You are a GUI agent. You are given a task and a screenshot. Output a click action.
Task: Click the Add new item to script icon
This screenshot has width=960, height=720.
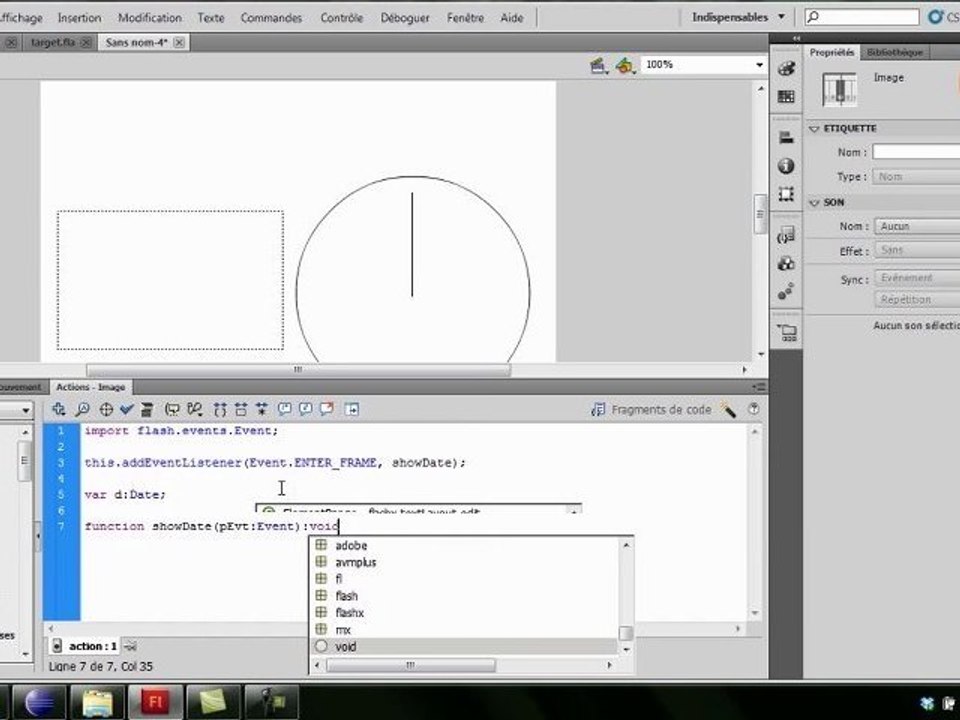click(x=59, y=409)
